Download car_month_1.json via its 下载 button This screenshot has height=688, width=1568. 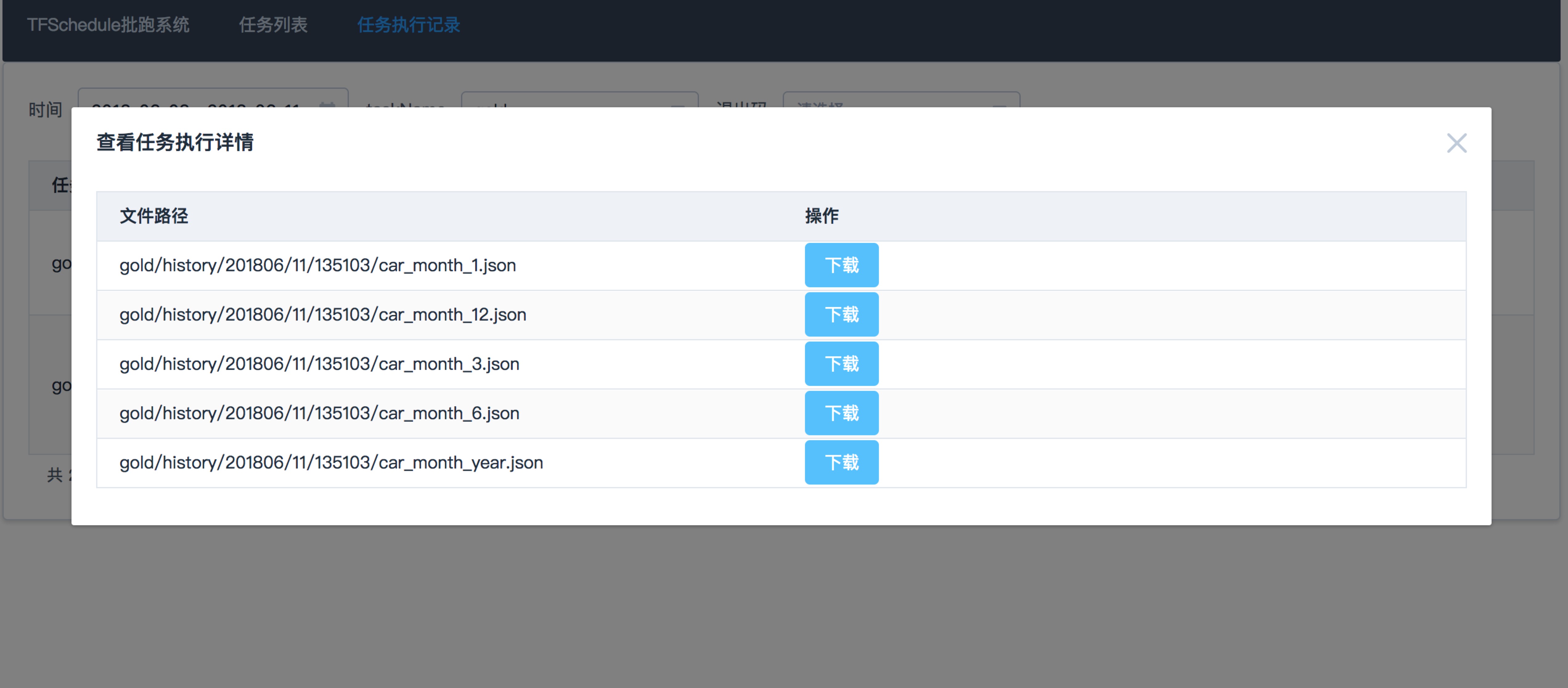pyautogui.click(x=841, y=265)
